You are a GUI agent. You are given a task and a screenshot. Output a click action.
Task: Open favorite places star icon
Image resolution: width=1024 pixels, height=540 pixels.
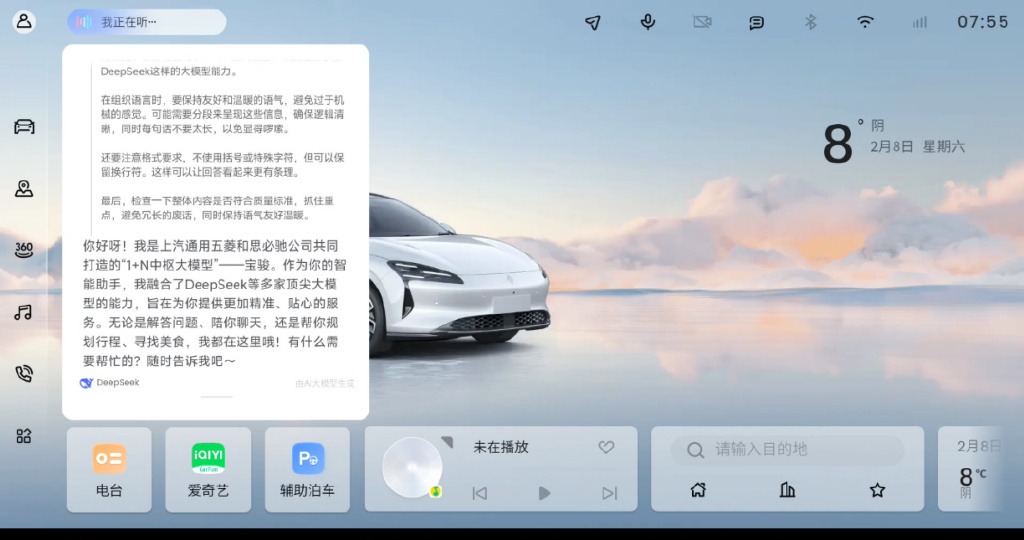coord(877,490)
